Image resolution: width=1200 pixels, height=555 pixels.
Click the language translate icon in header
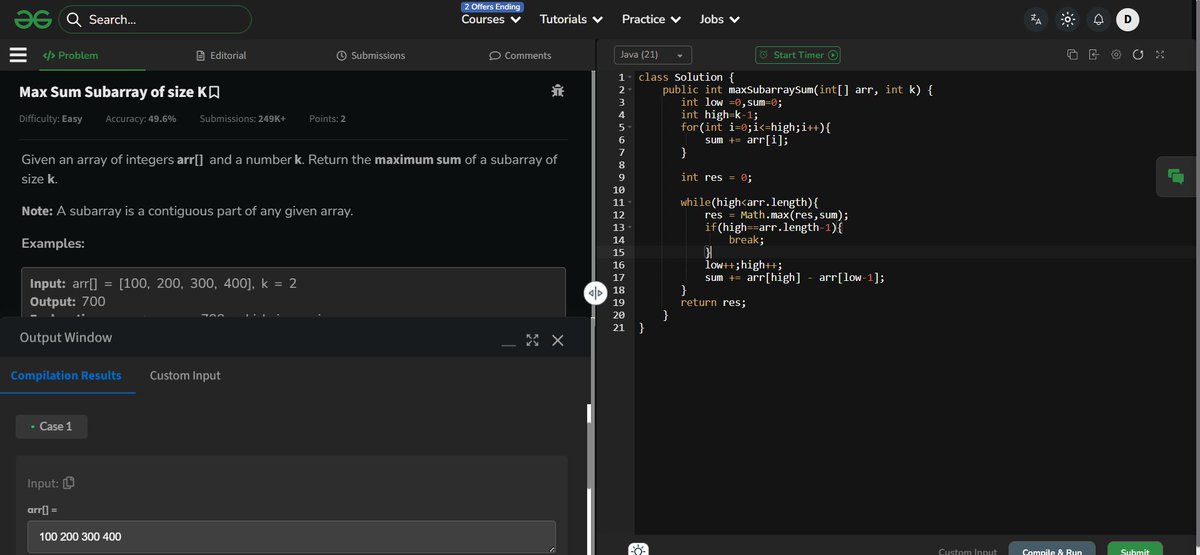coord(1036,19)
